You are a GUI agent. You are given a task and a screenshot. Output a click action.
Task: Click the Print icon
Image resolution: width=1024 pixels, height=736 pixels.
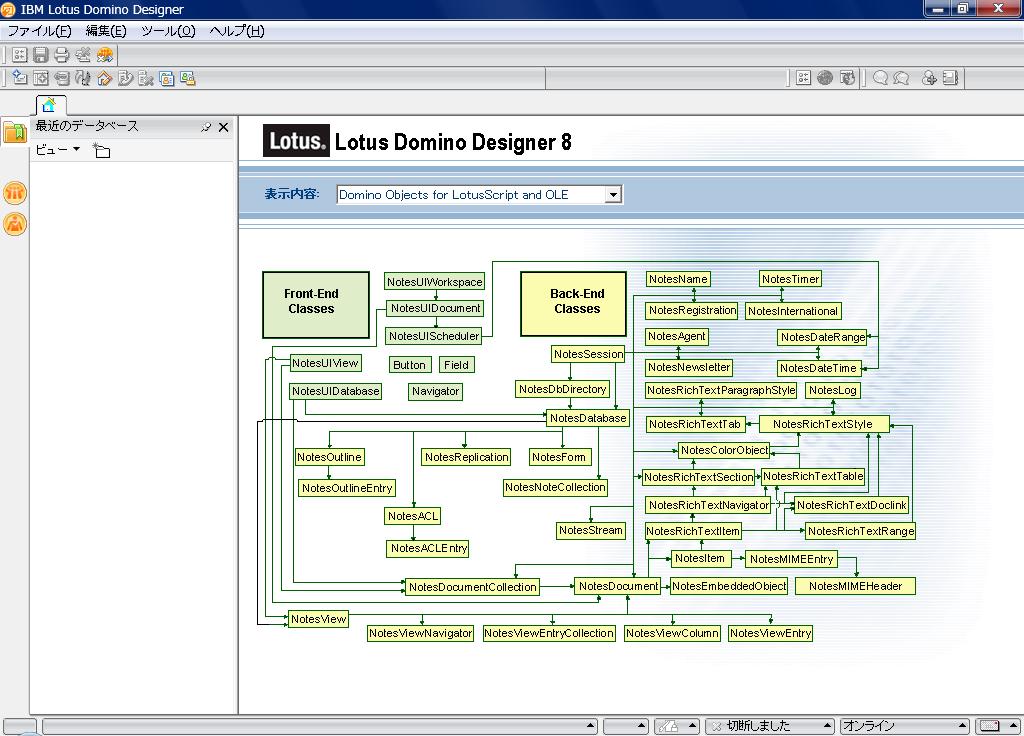[x=62, y=55]
